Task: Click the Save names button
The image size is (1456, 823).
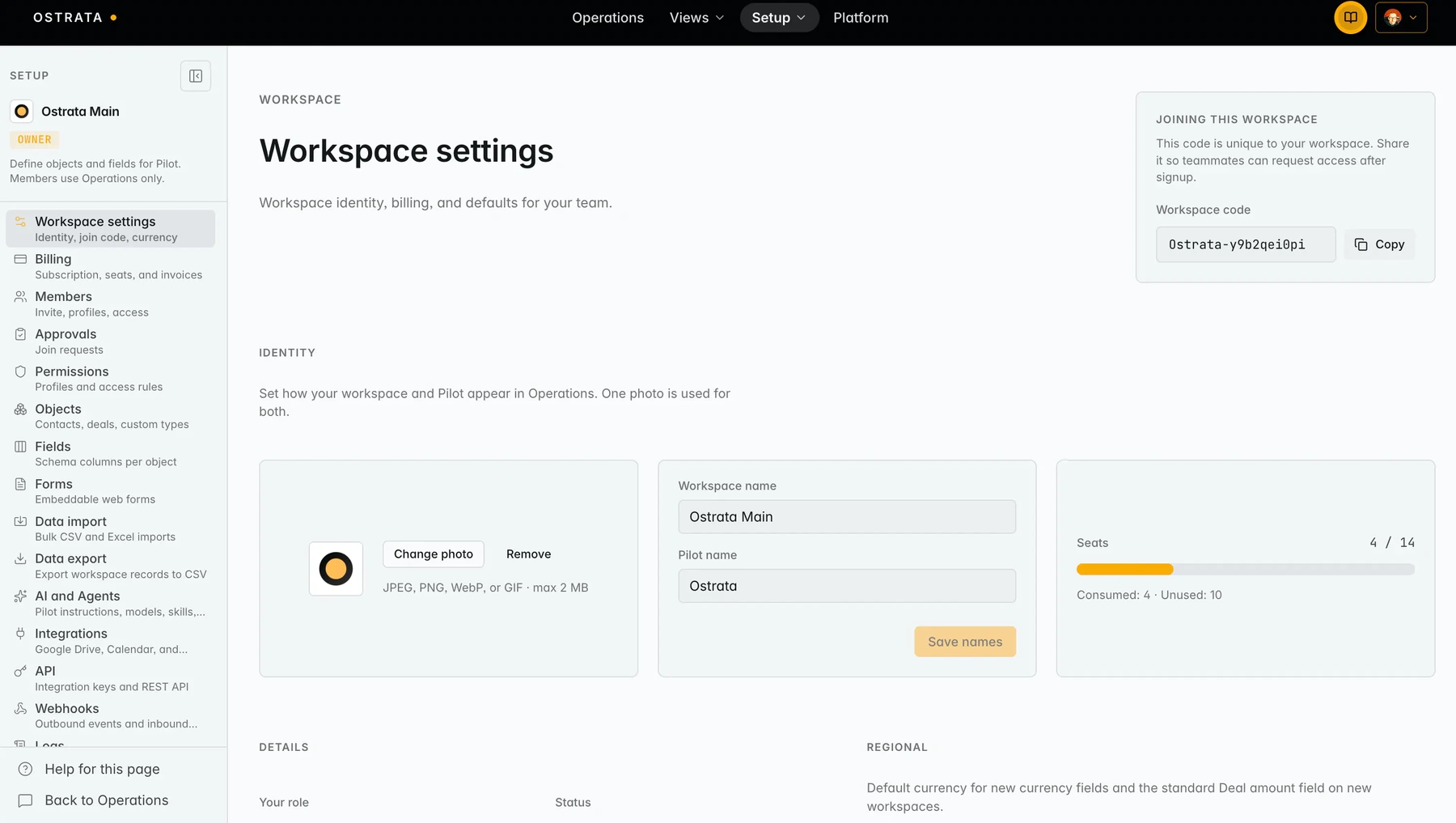Action: pyautogui.click(x=965, y=642)
